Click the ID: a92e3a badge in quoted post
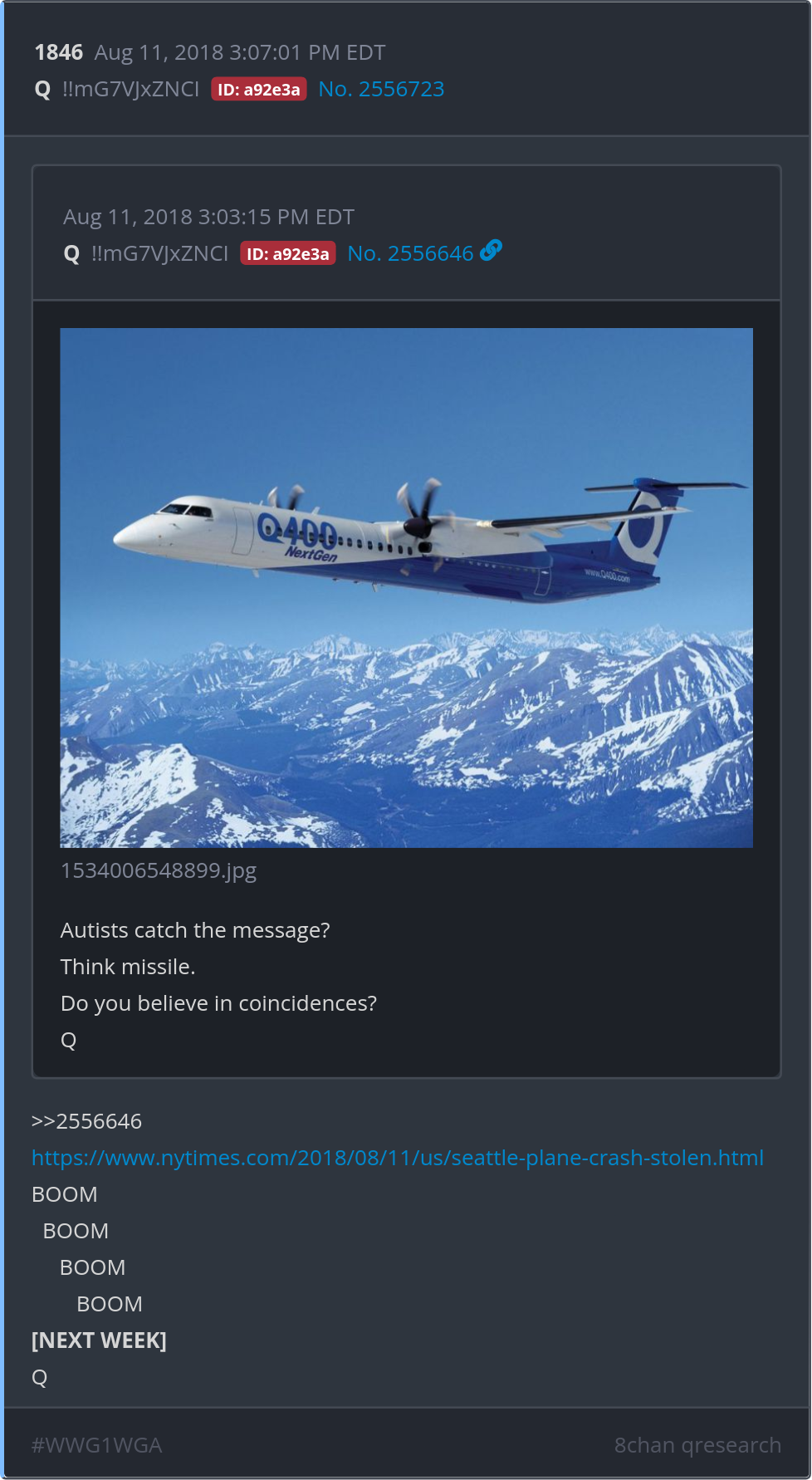812x1480 pixels. coord(288,253)
